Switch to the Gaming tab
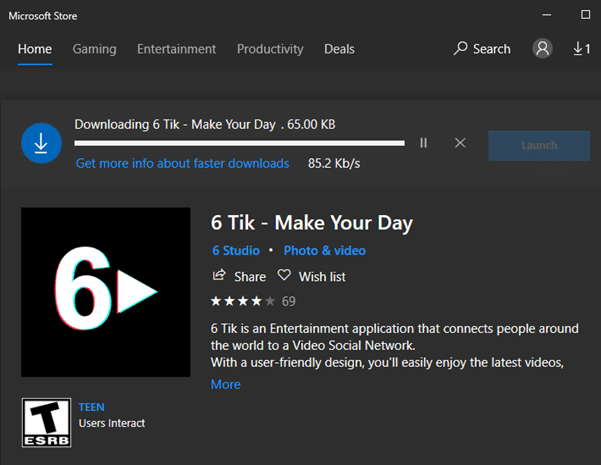The width and height of the screenshot is (601, 465). click(94, 49)
